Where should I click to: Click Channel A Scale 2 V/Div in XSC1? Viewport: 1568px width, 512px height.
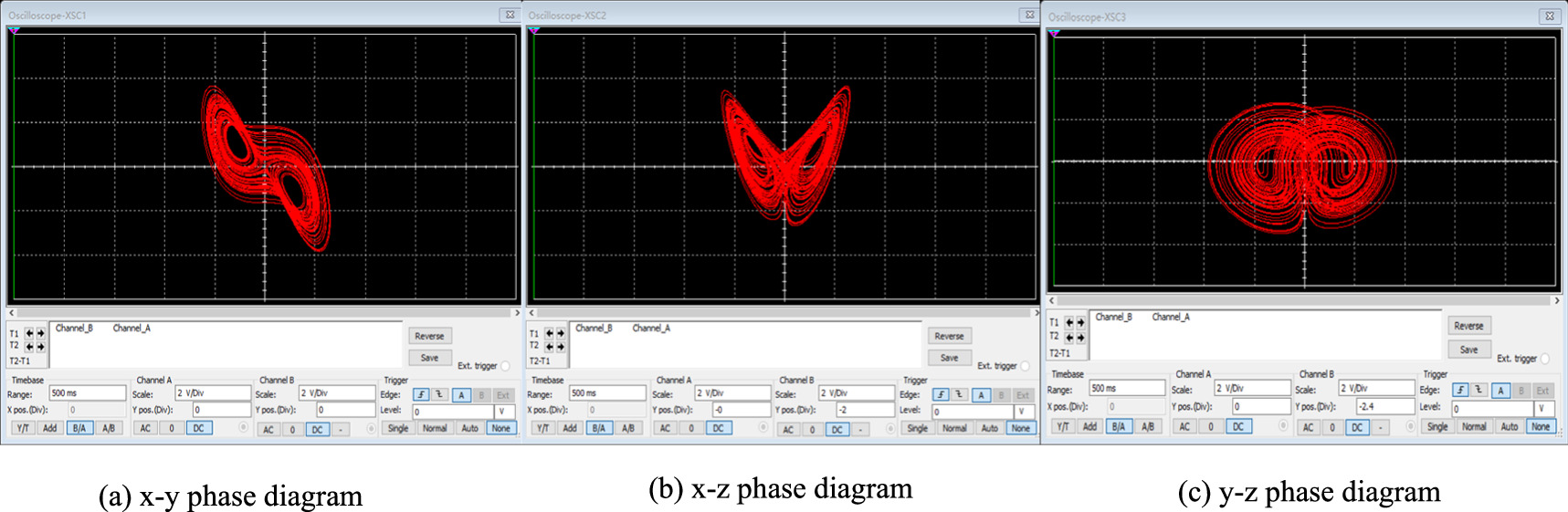pyautogui.click(x=213, y=393)
